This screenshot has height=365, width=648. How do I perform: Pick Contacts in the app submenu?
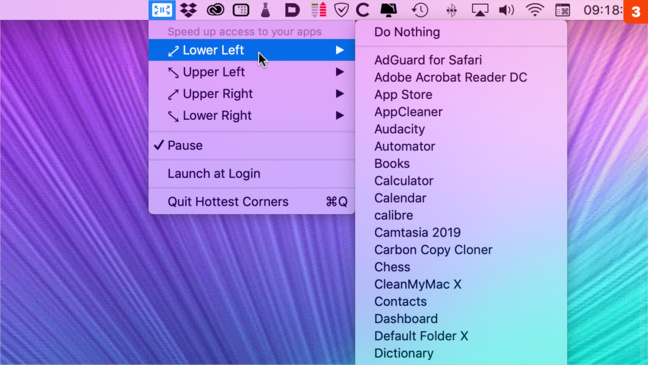(461, 301)
